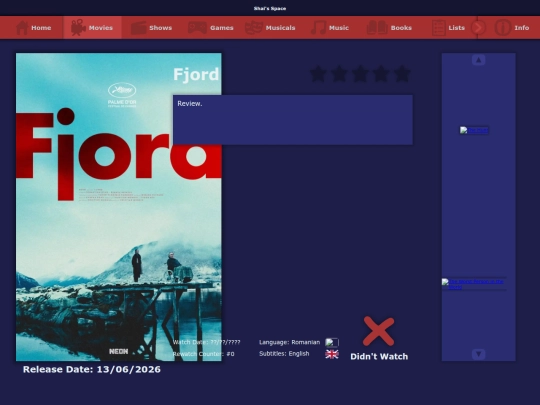Image resolution: width=540 pixels, height=405 pixels.
Task: Click the "Subtitles: English" text
Action: pyautogui.click(x=284, y=354)
